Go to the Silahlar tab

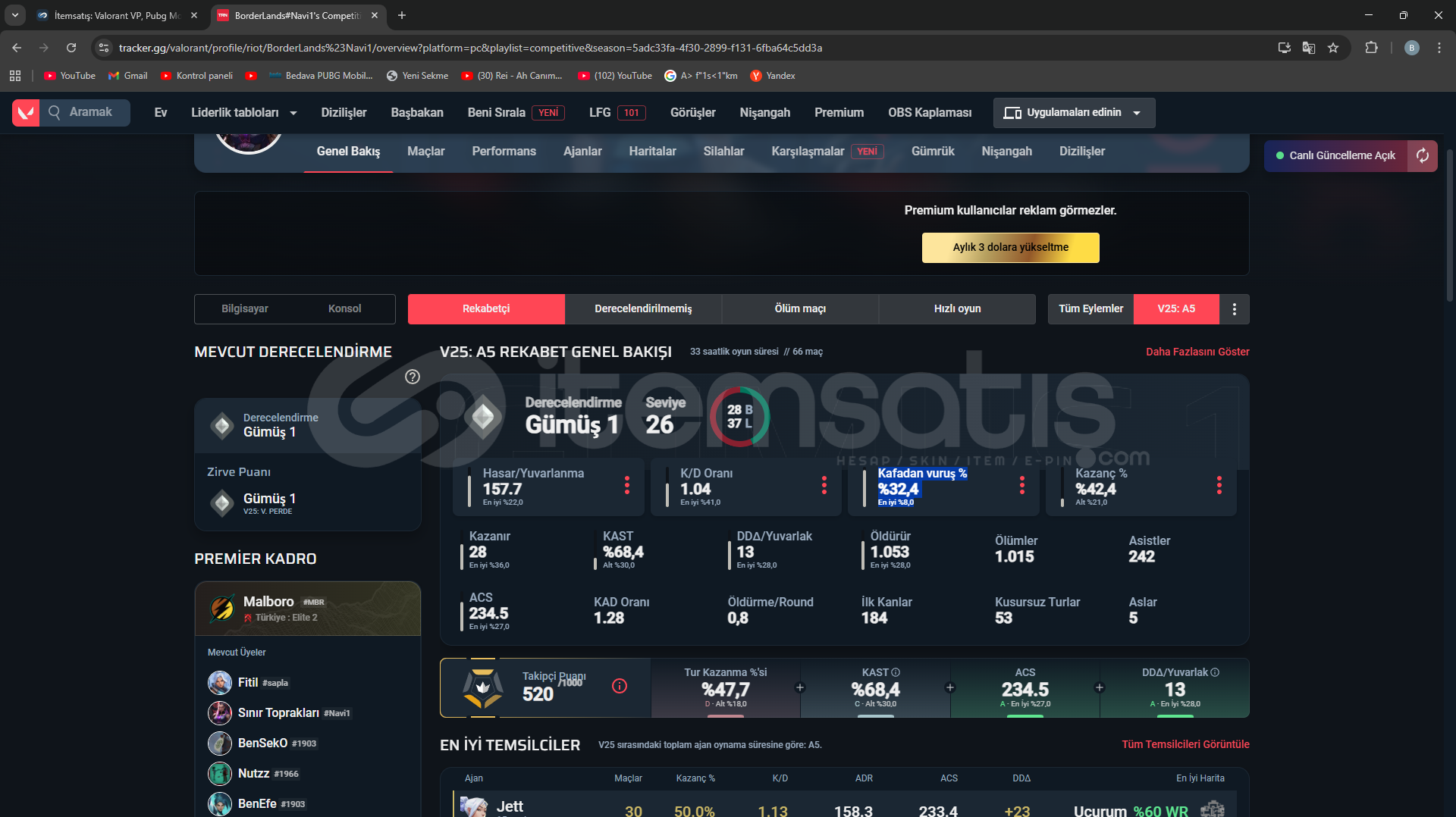723,152
